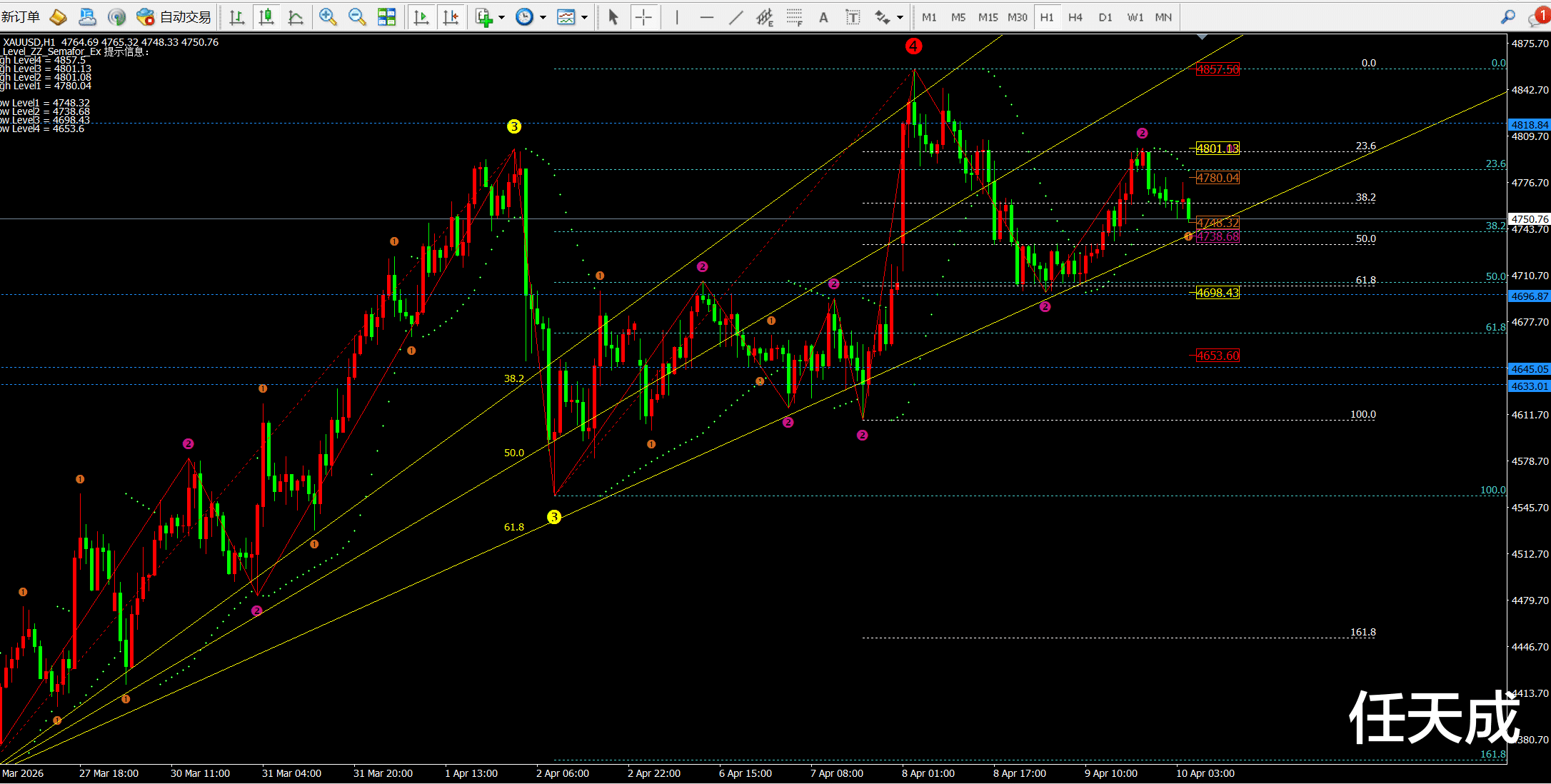
Task: Draw a trendline with the diagonal line tool
Action: click(736, 17)
